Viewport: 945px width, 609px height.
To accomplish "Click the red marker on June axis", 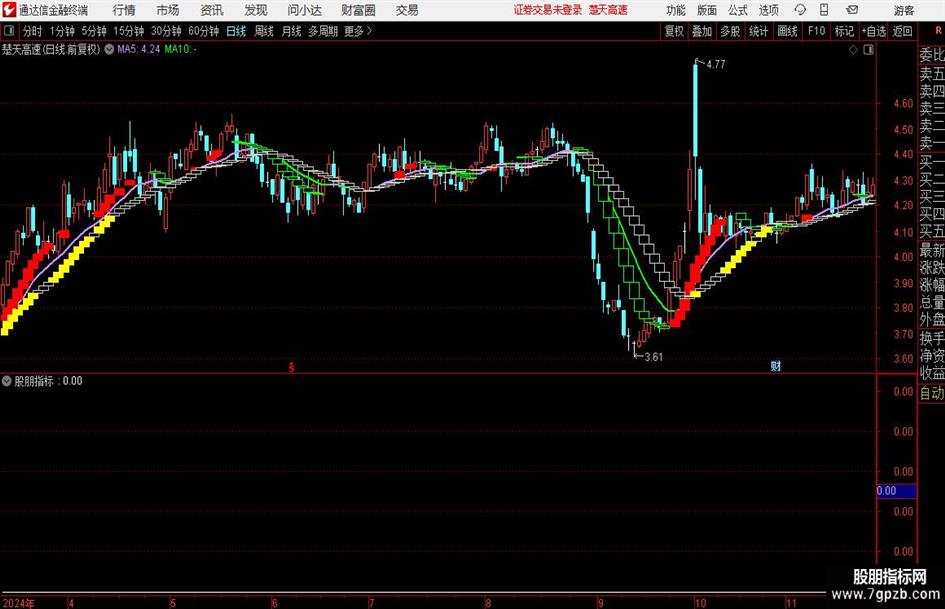I will [x=292, y=367].
